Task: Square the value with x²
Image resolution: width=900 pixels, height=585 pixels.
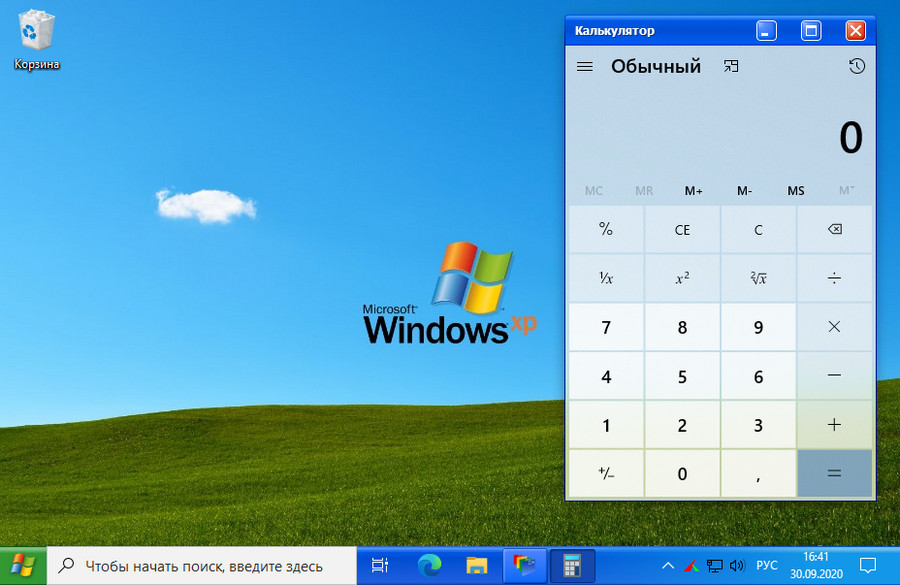Action: (x=682, y=278)
